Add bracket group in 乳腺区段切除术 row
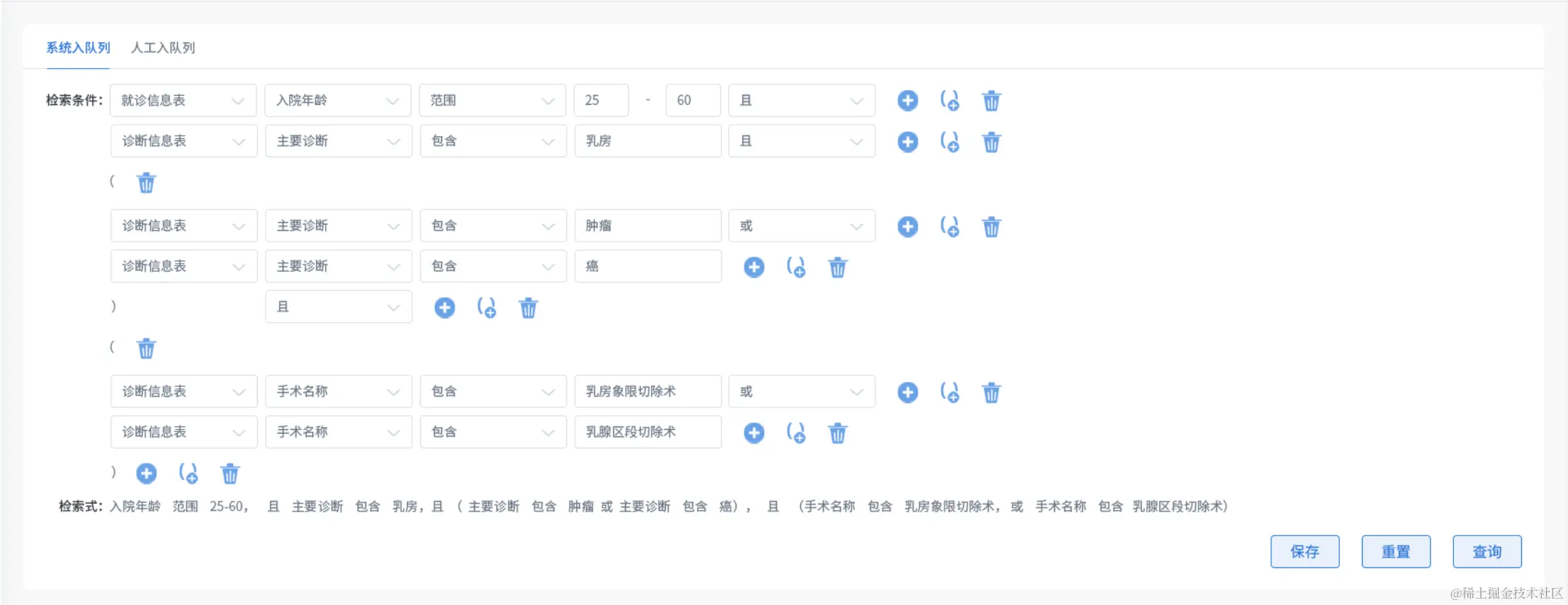The width and height of the screenshot is (1568, 605). 796,433
